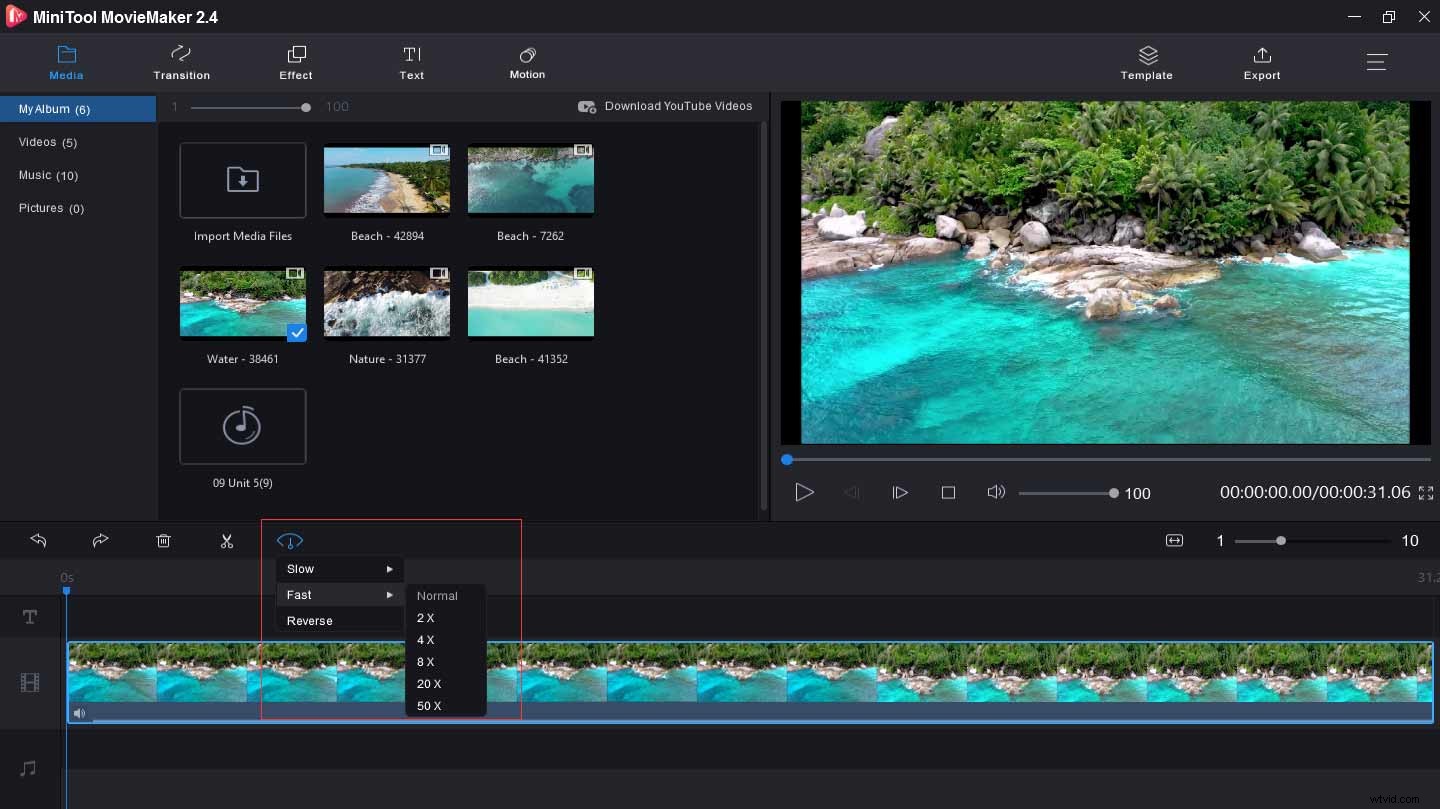Mute the audio on the timeline clip
1440x809 pixels.
click(79, 713)
